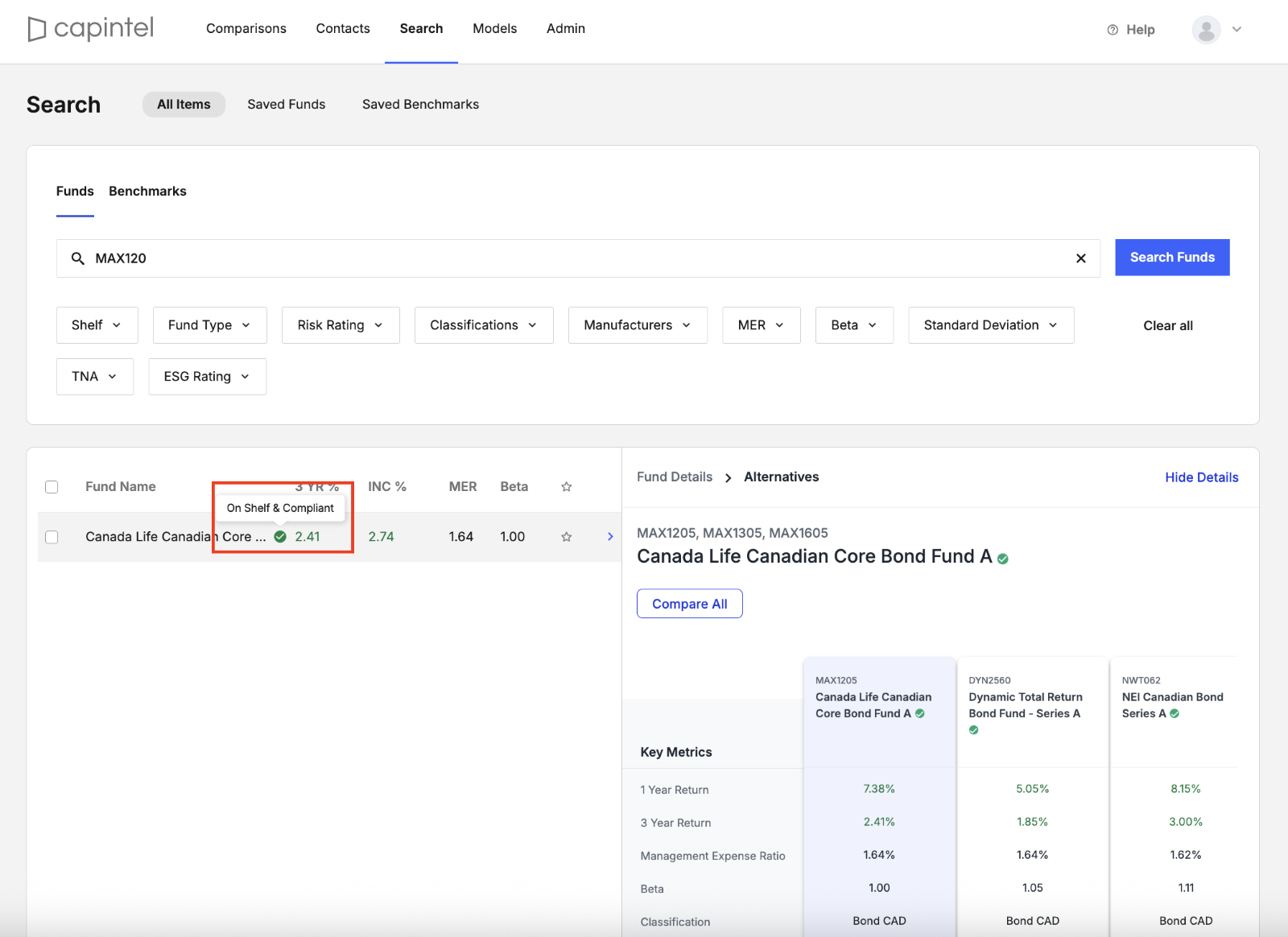Sort by Beta column header

pos(514,487)
